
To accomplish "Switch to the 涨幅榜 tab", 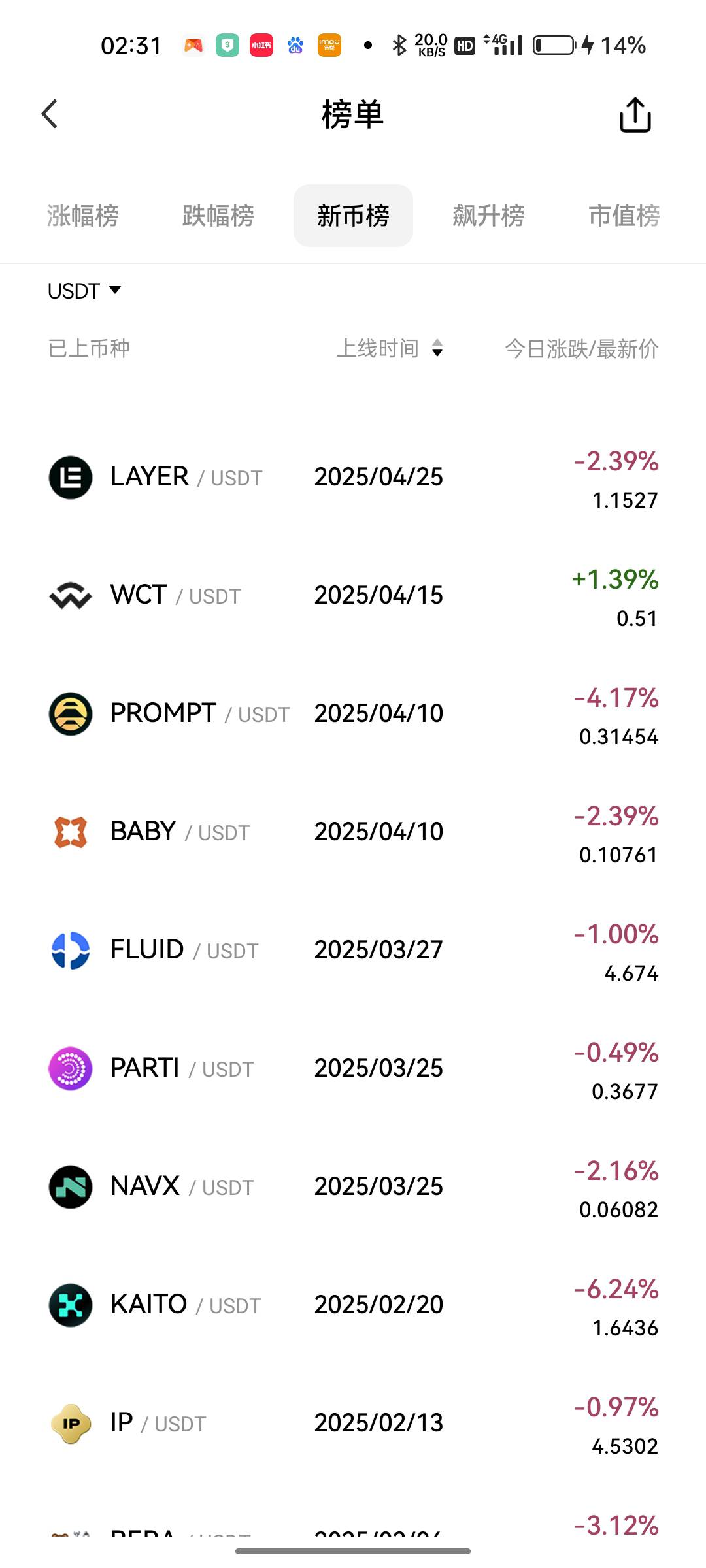I will pyautogui.click(x=83, y=216).
